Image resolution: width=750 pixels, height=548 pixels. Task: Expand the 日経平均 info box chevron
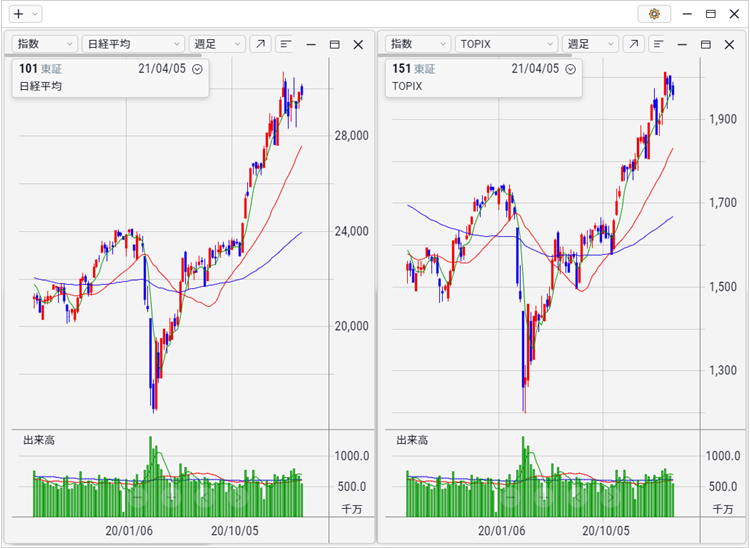[x=197, y=69]
